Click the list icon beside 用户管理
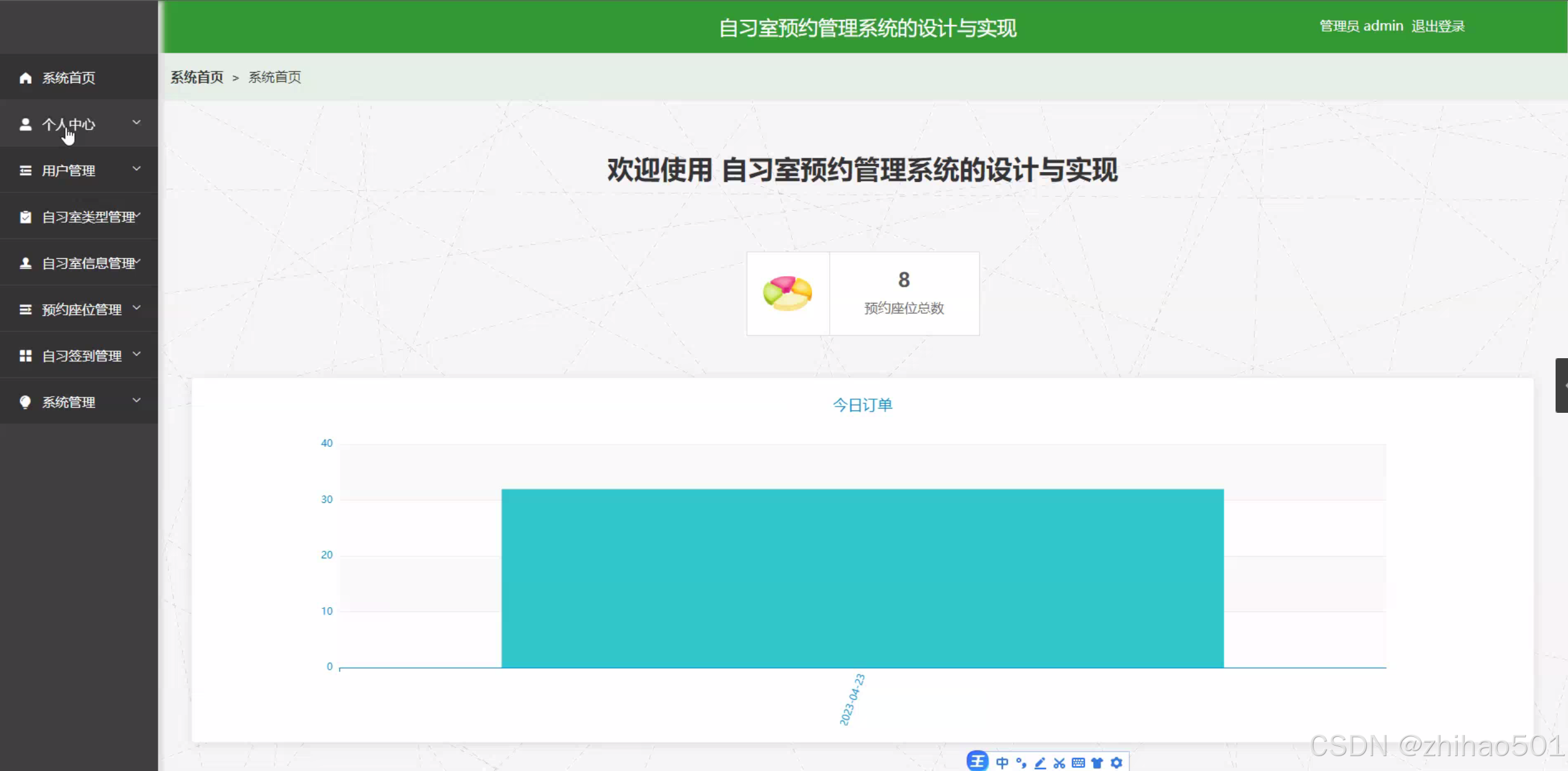Image resolution: width=1568 pixels, height=771 pixels. pos(25,170)
